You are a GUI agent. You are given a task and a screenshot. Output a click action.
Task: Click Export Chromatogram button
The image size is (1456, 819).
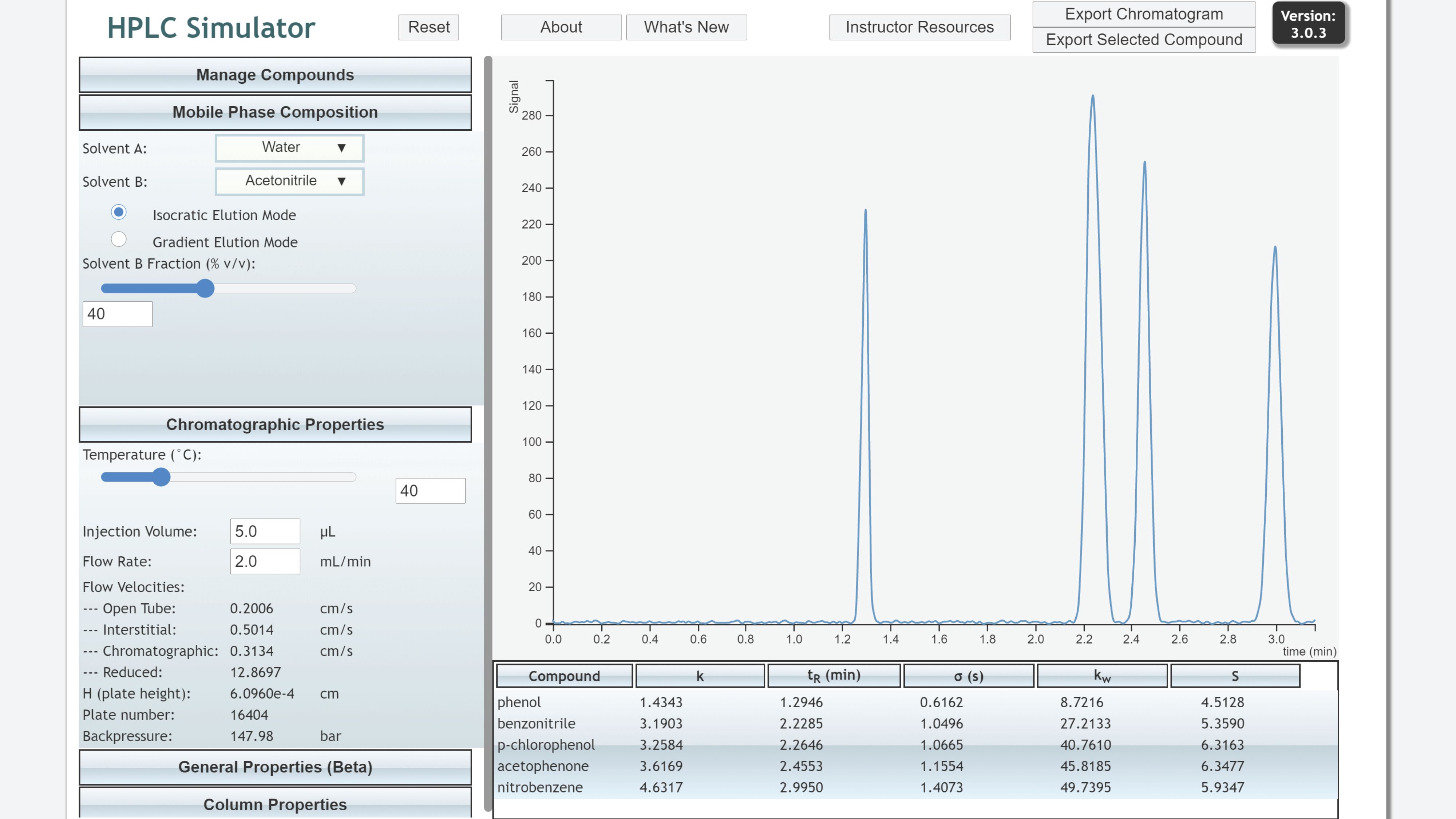(1143, 14)
